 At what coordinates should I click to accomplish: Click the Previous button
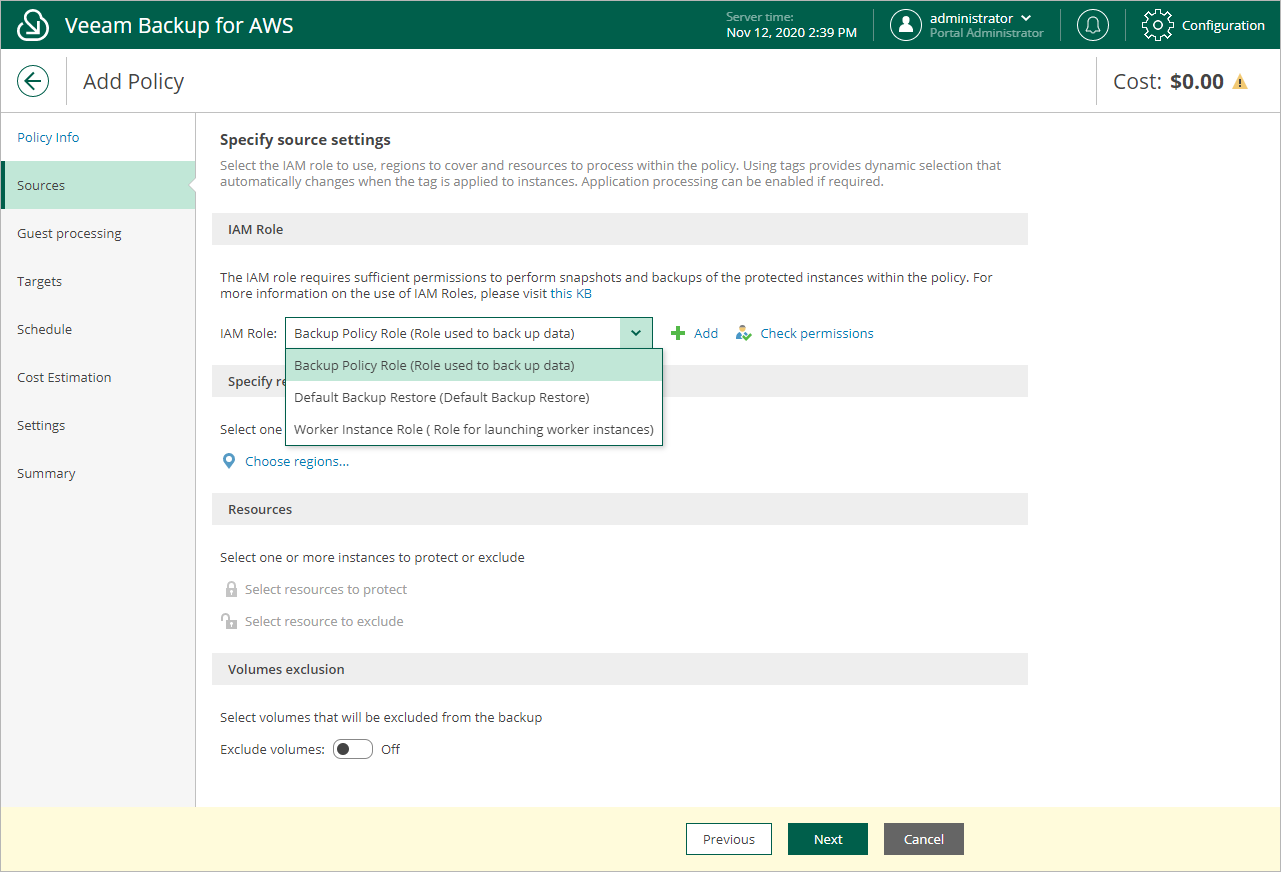[729, 839]
